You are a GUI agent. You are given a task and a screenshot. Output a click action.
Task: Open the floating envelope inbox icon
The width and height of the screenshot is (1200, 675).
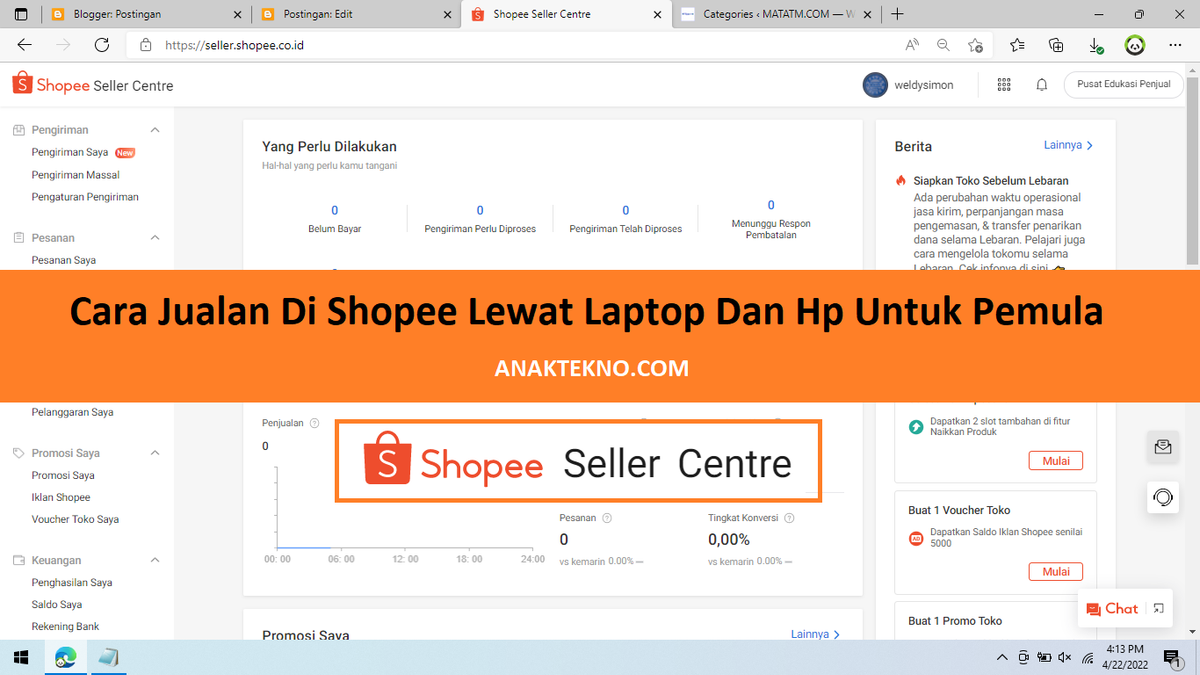tap(1163, 448)
